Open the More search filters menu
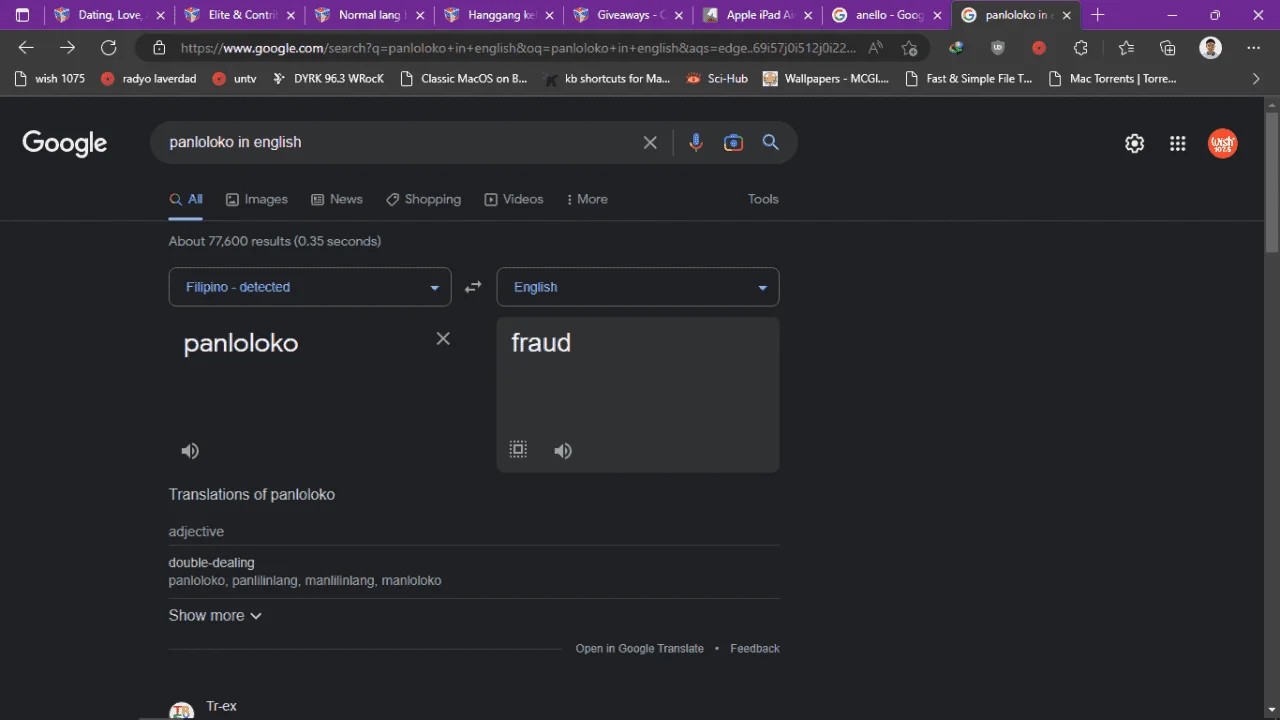This screenshot has height=720, width=1280. (x=587, y=199)
